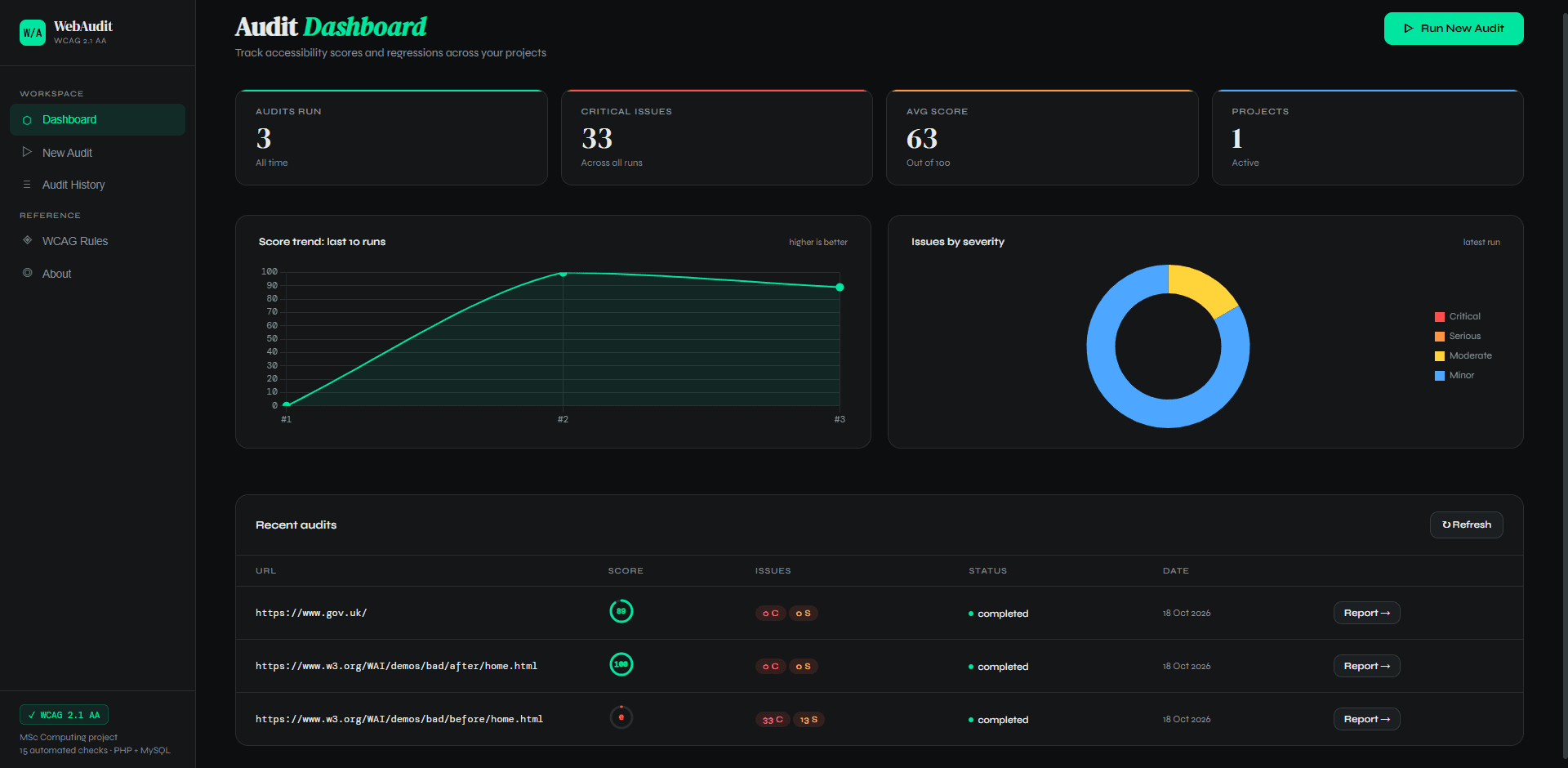Click the Run New Audit button
The image size is (1568, 768).
[x=1454, y=29]
